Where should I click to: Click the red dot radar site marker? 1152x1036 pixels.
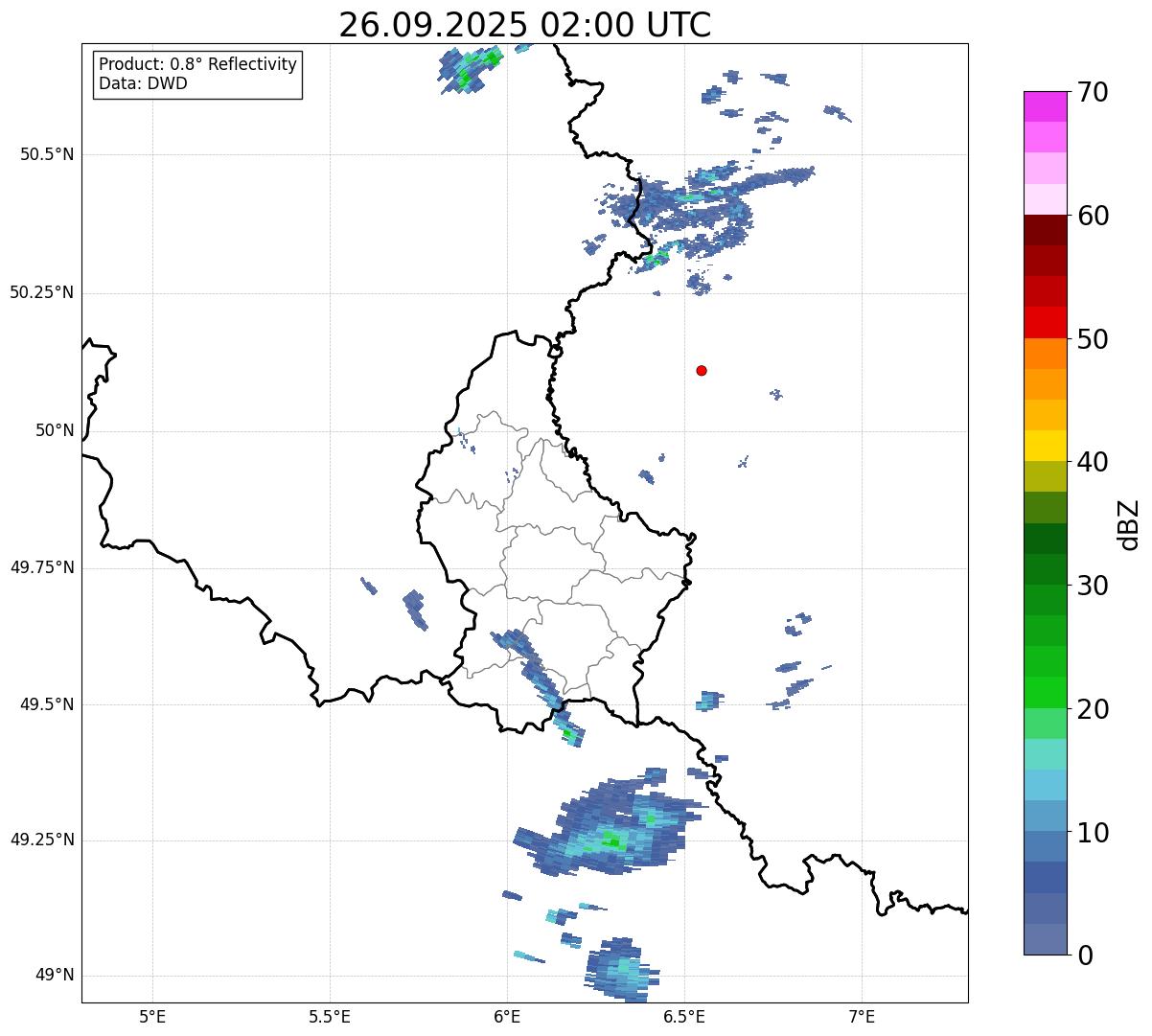click(x=702, y=370)
